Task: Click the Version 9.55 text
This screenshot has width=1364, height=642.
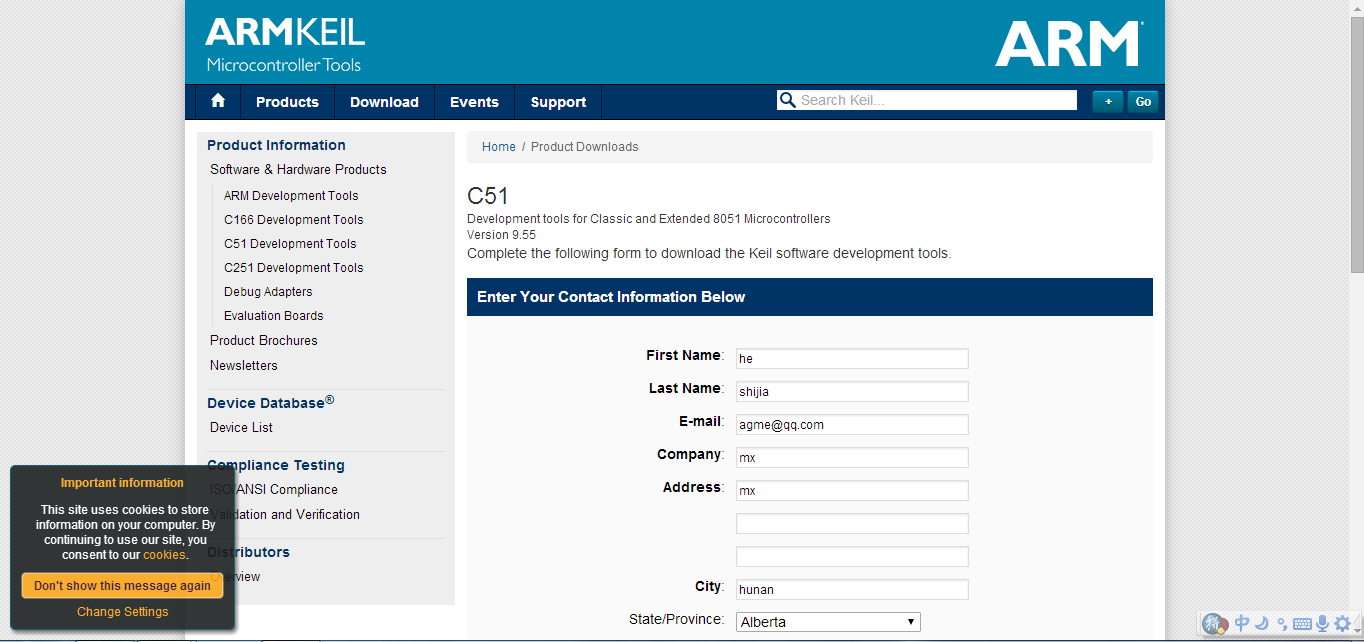Action: (x=501, y=235)
